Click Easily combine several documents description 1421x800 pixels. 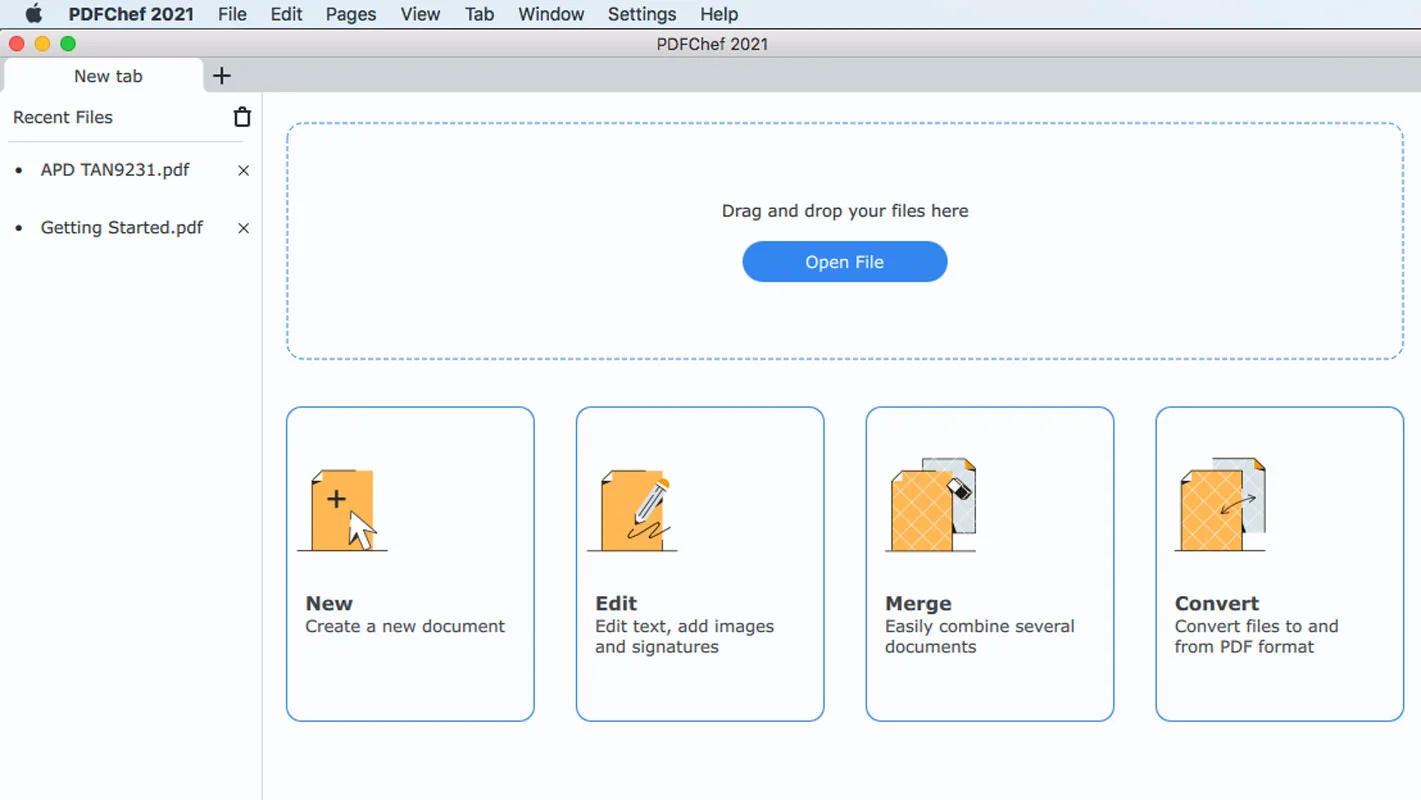coord(980,637)
